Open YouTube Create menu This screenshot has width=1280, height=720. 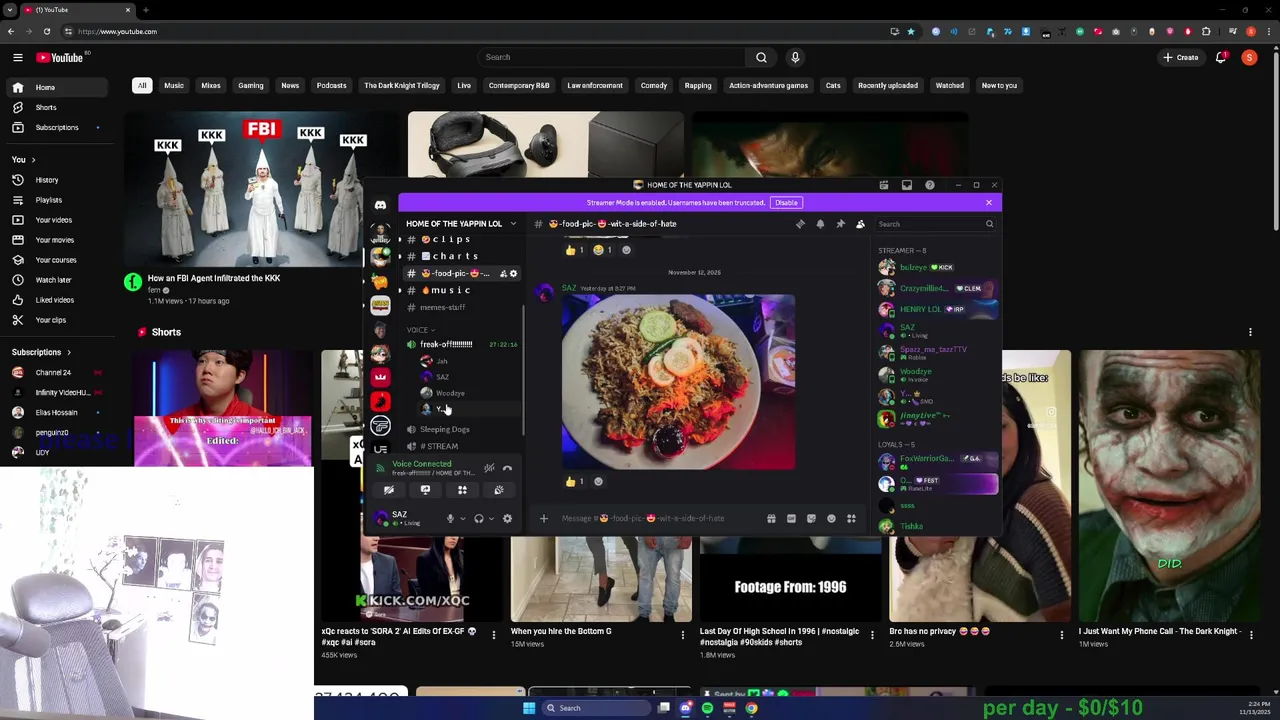click(x=1181, y=57)
